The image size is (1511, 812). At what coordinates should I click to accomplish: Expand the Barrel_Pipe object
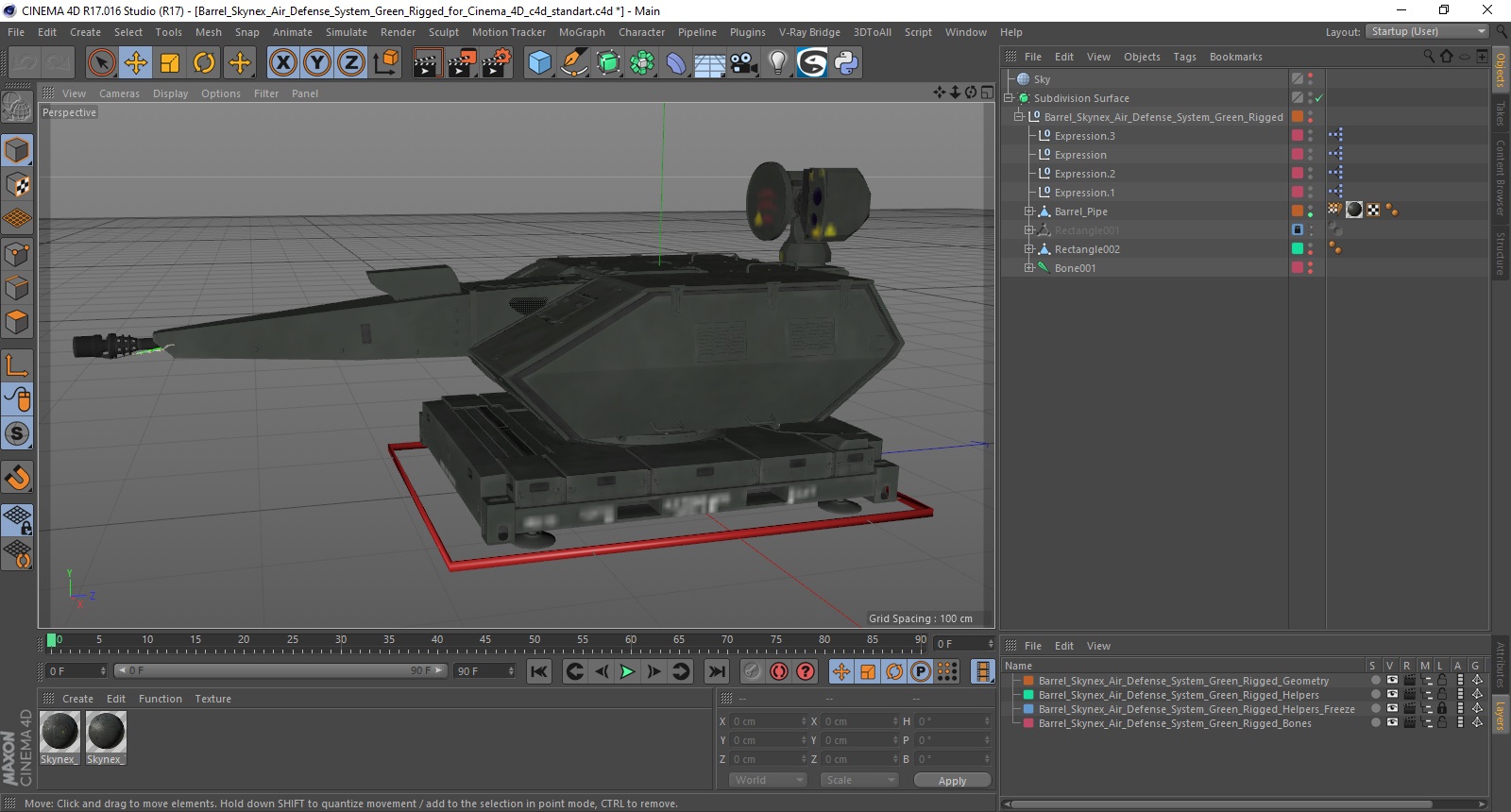tap(1029, 211)
